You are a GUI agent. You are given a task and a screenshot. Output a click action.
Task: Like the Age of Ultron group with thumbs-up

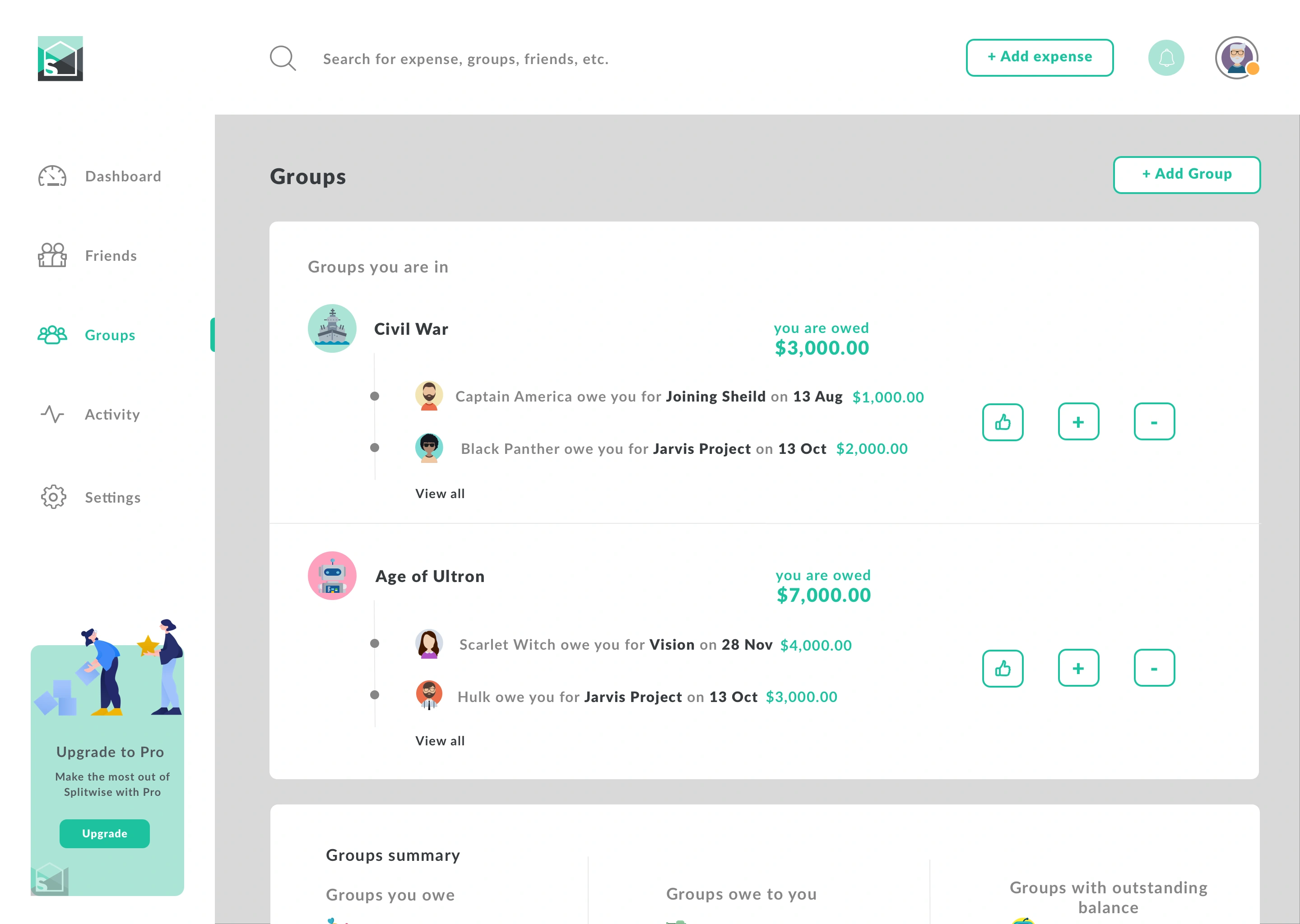1003,669
